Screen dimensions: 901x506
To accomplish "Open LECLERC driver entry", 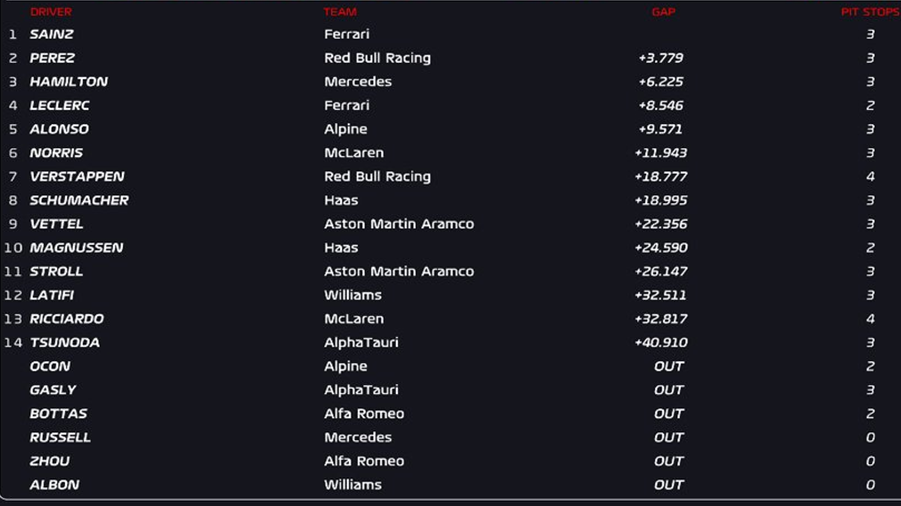I will pos(60,105).
